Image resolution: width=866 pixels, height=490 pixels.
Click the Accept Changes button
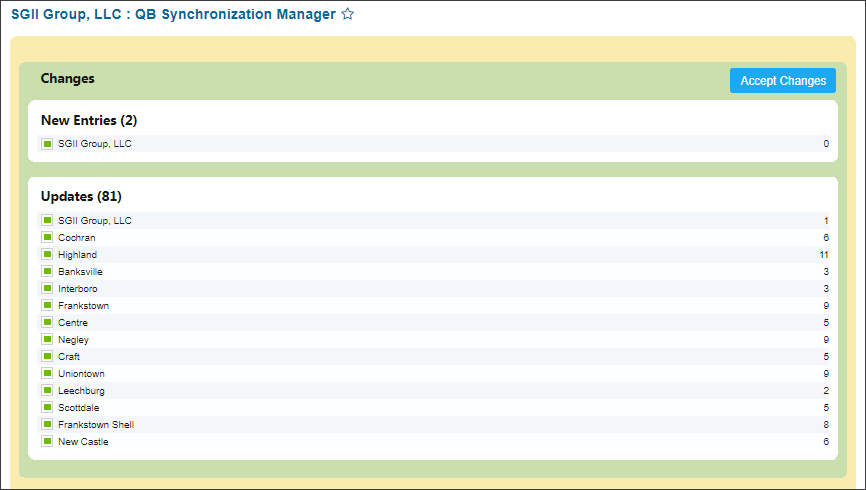[x=783, y=81]
